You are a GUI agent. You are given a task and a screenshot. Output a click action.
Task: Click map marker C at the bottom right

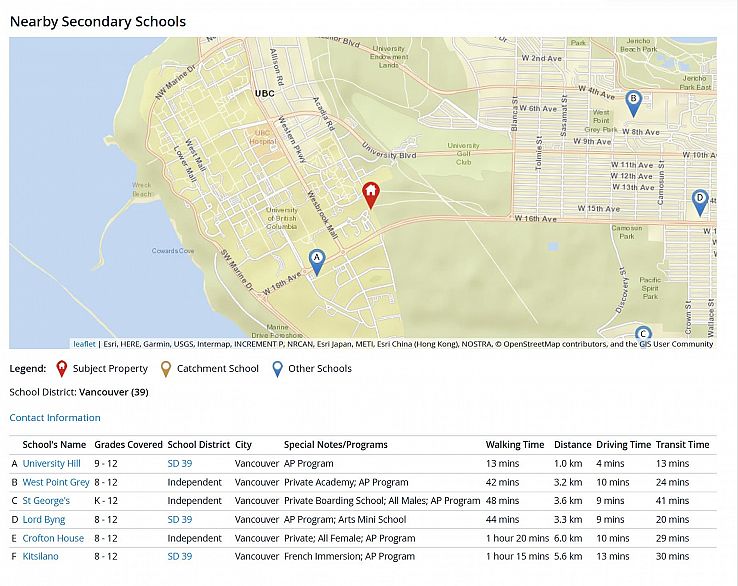click(643, 334)
